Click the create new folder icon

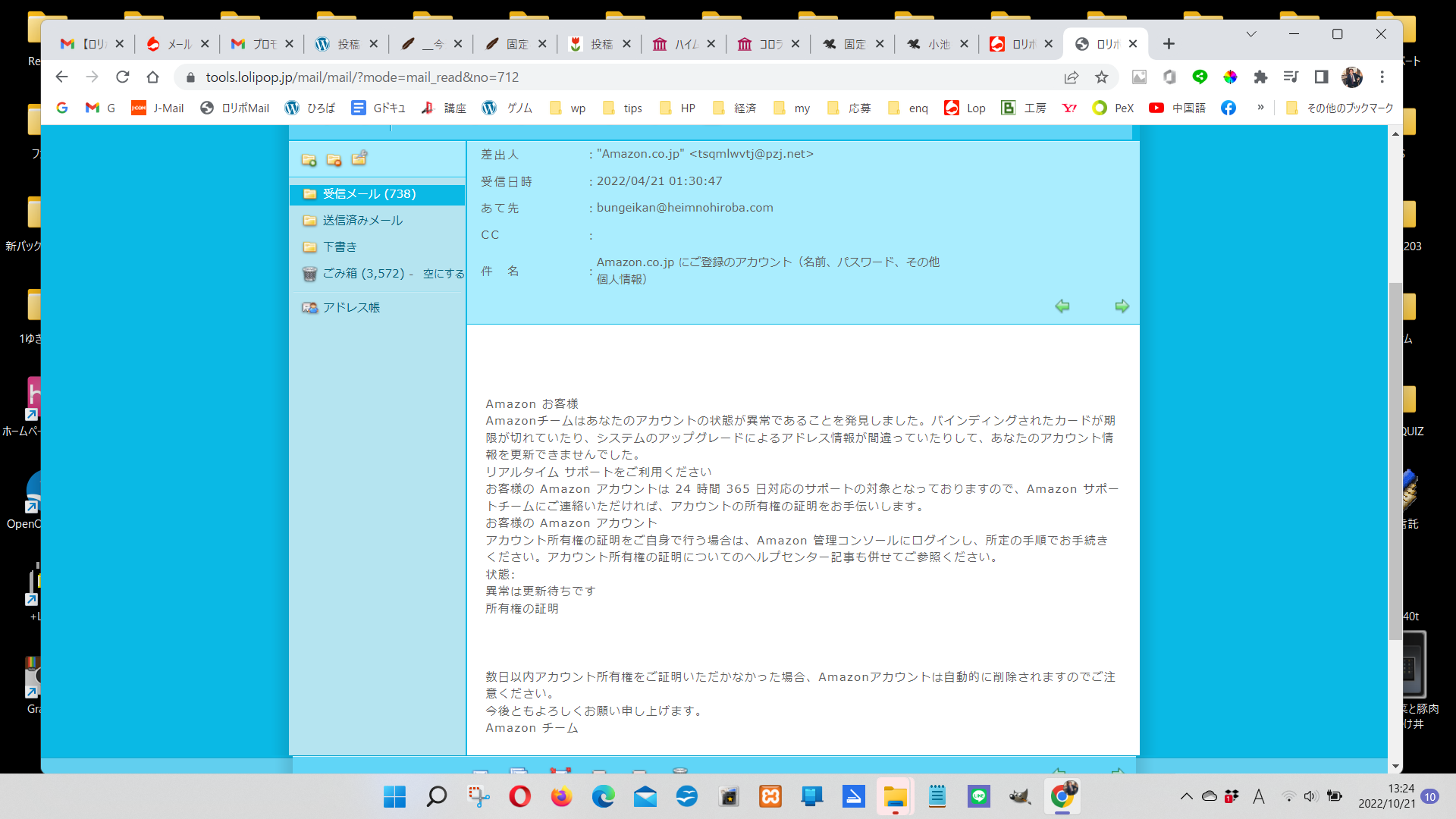point(309,160)
